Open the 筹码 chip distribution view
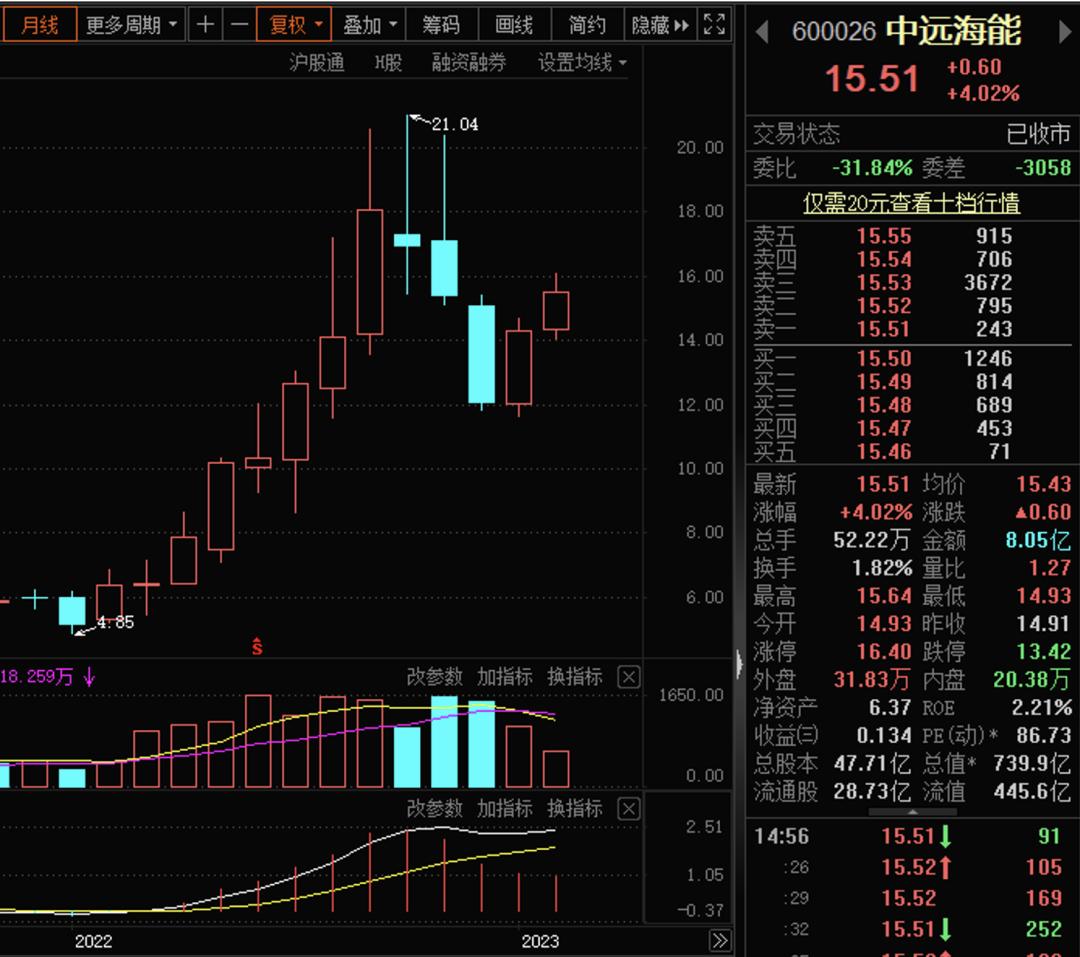This screenshot has height=957, width=1080. coord(443,24)
